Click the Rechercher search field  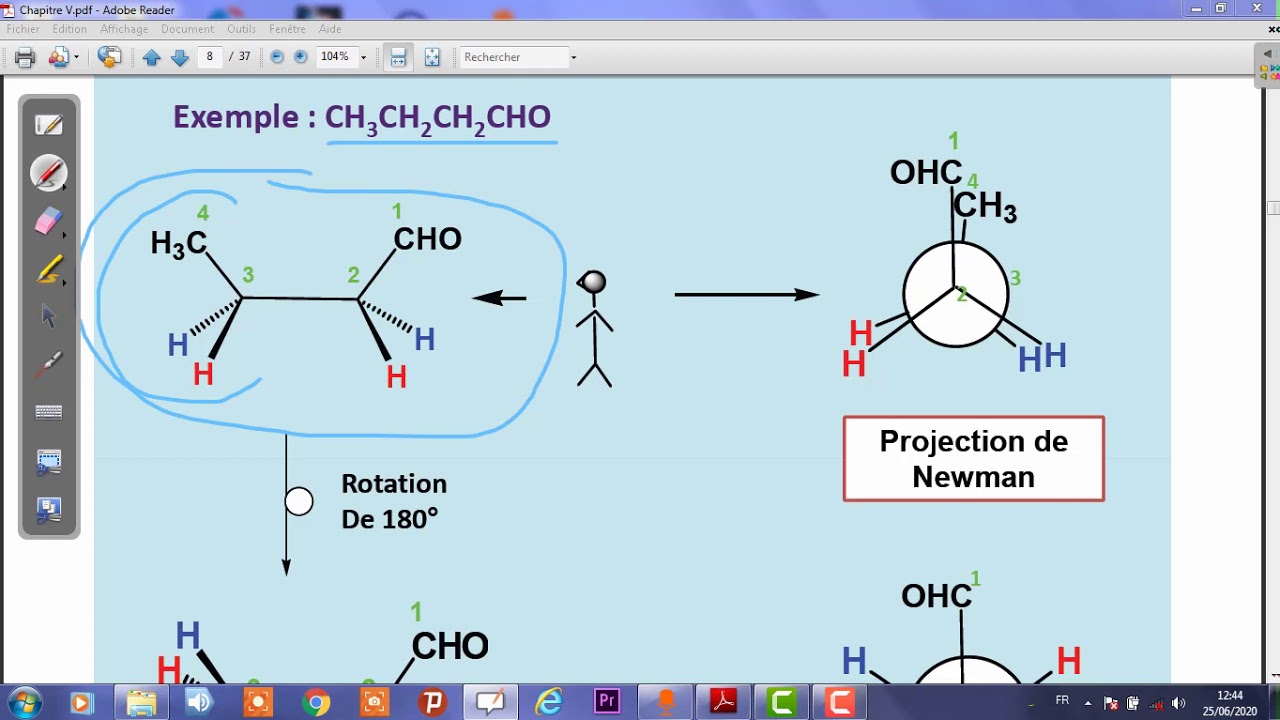coord(514,57)
